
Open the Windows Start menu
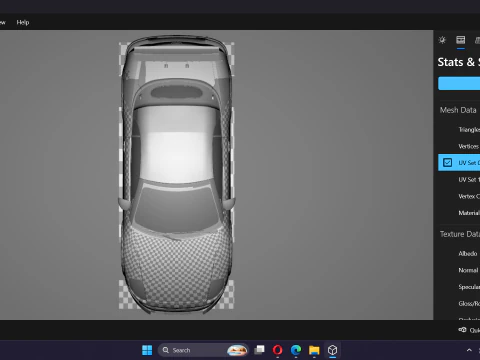pyautogui.click(x=147, y=350)
